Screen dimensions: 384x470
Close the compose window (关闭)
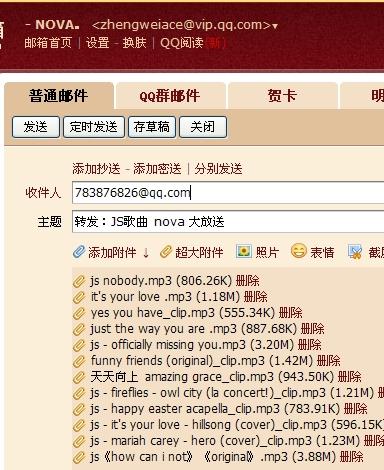click(203, 127)
